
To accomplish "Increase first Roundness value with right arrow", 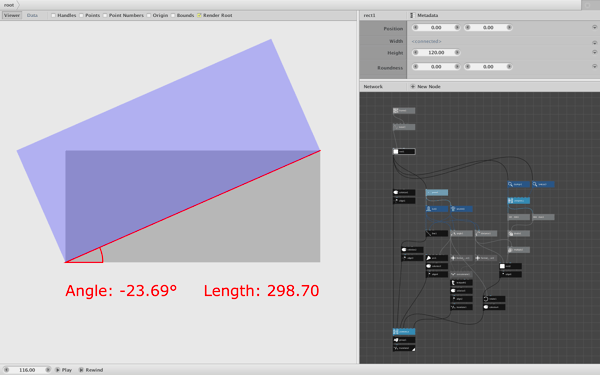I will point(457,67).
